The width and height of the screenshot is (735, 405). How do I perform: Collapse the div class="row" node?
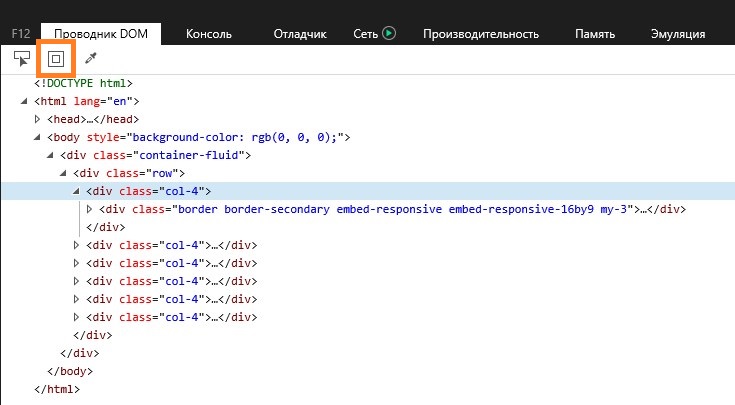[63, 173]
